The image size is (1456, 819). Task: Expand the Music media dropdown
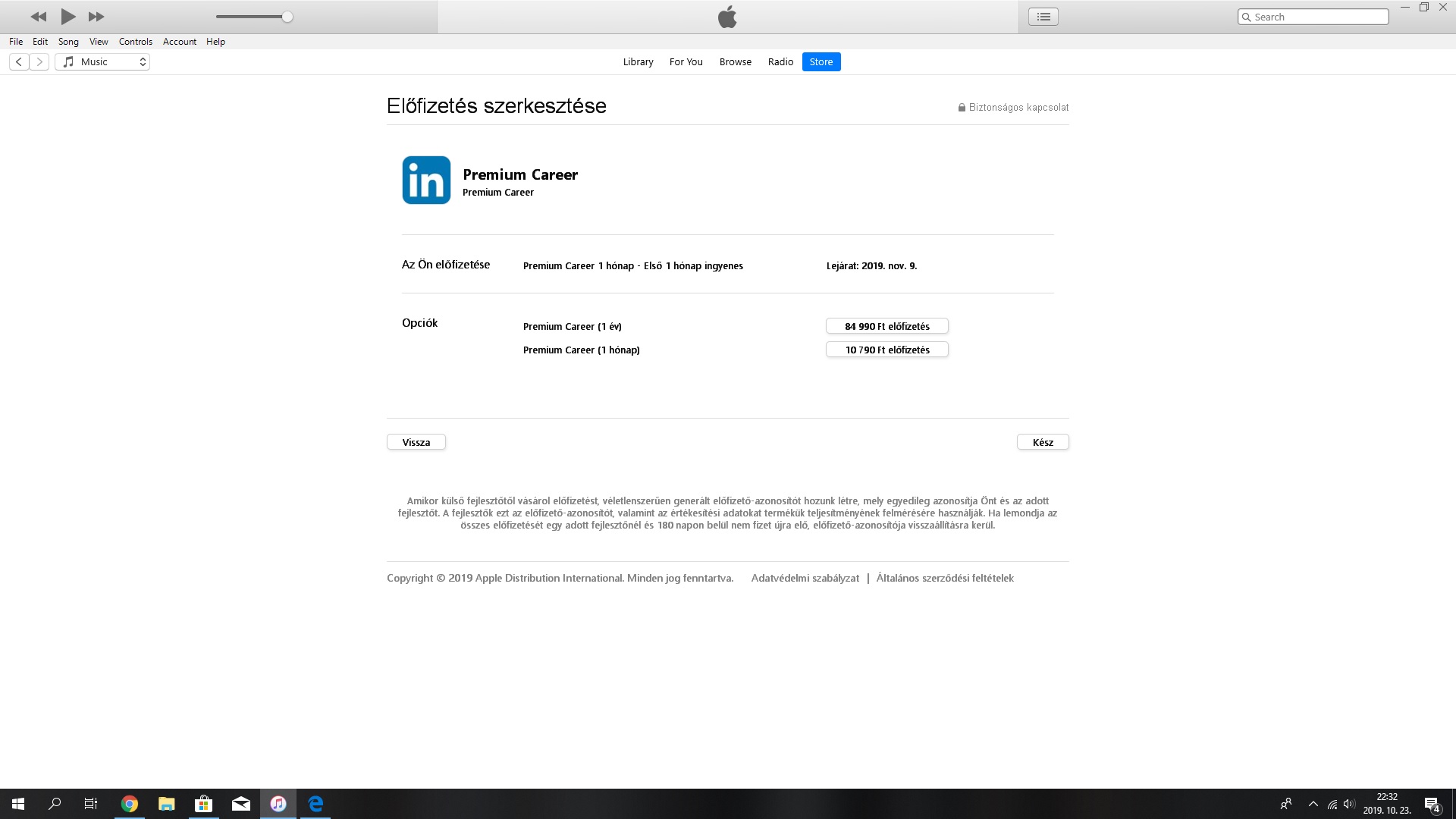[102, 62]
